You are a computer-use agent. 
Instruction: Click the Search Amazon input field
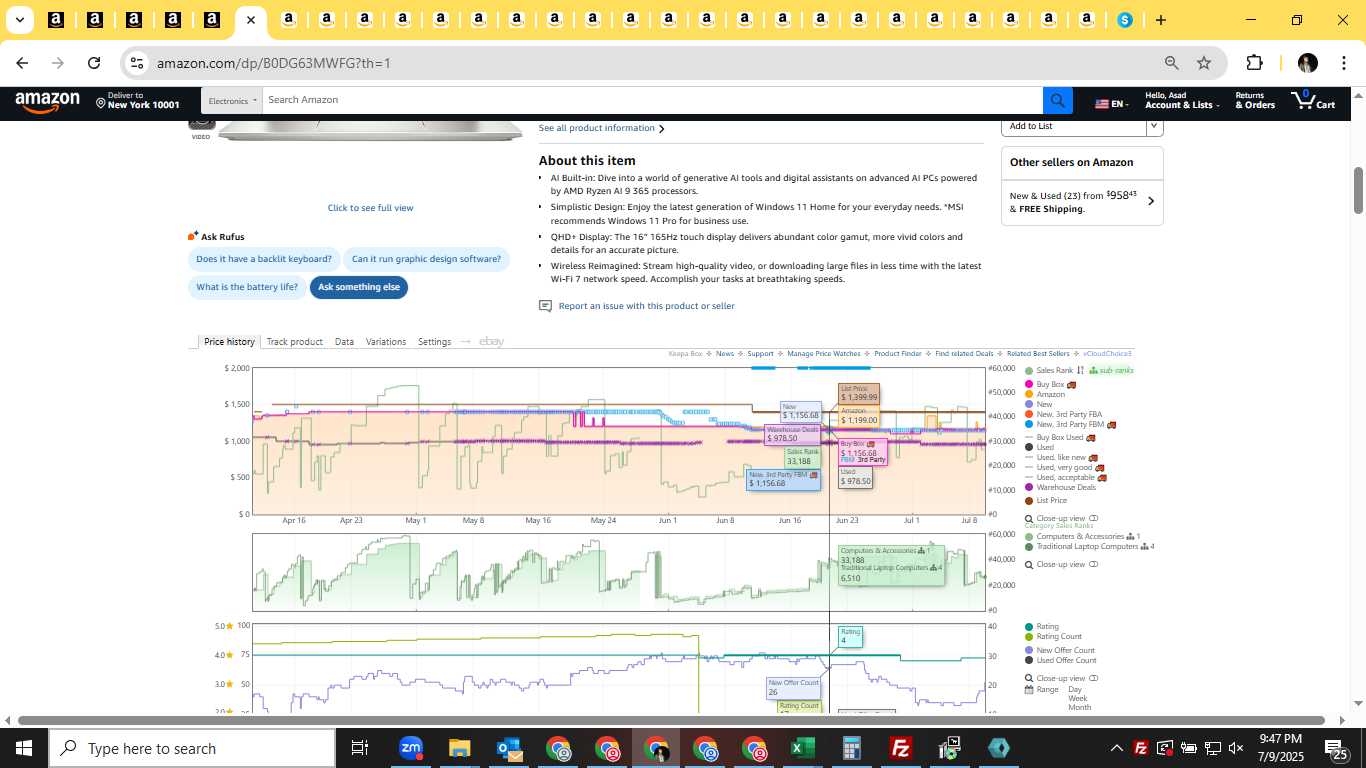(x=652, y=100)
